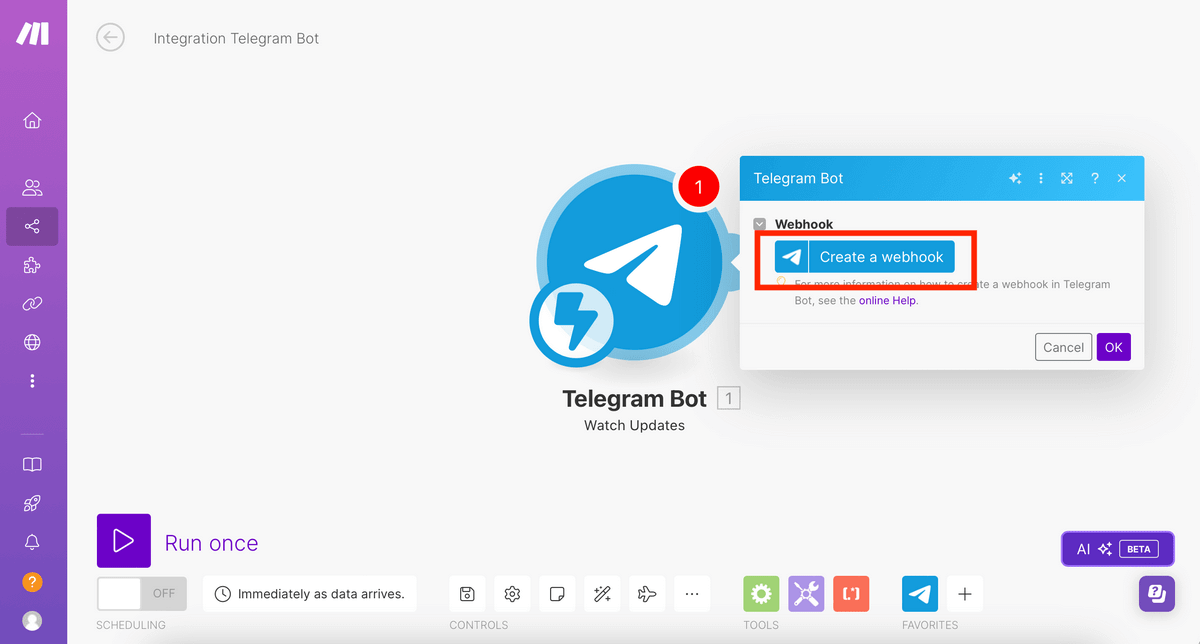Click the purple OK button
Screen dimensions: 1200x644
(1114, 347)
